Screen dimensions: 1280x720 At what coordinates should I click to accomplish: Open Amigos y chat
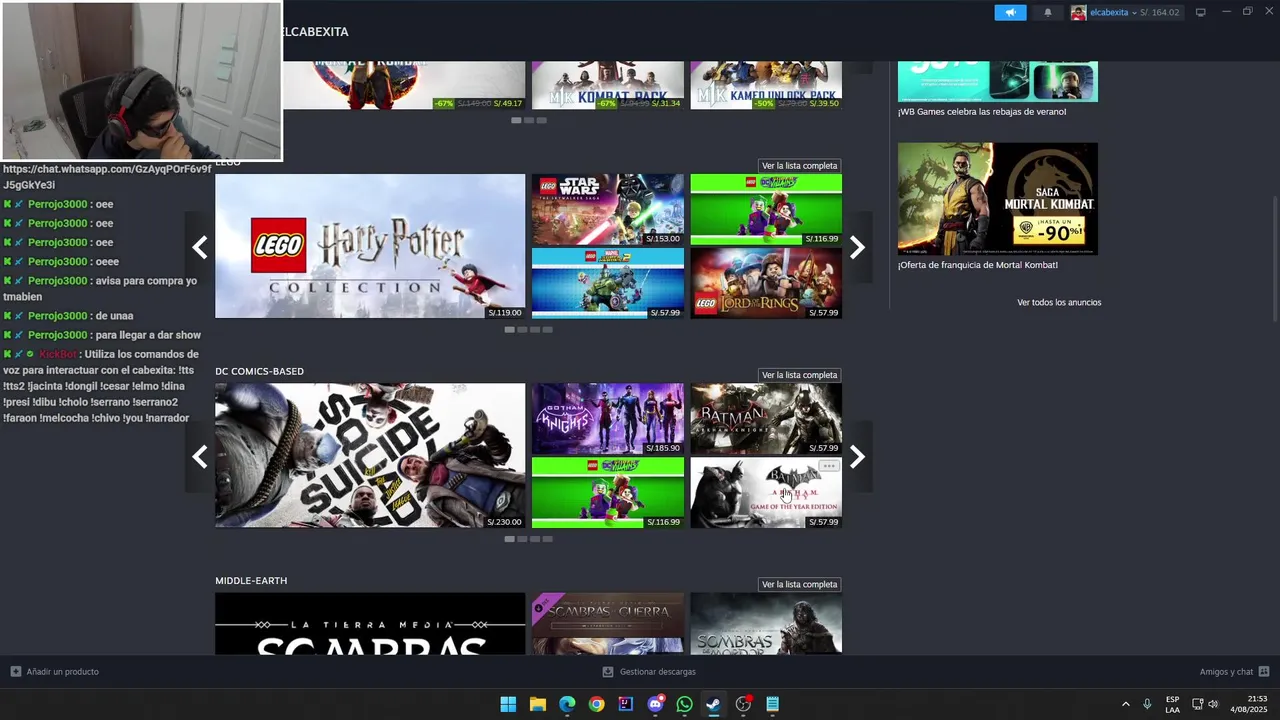click(x=1234, y=672)
